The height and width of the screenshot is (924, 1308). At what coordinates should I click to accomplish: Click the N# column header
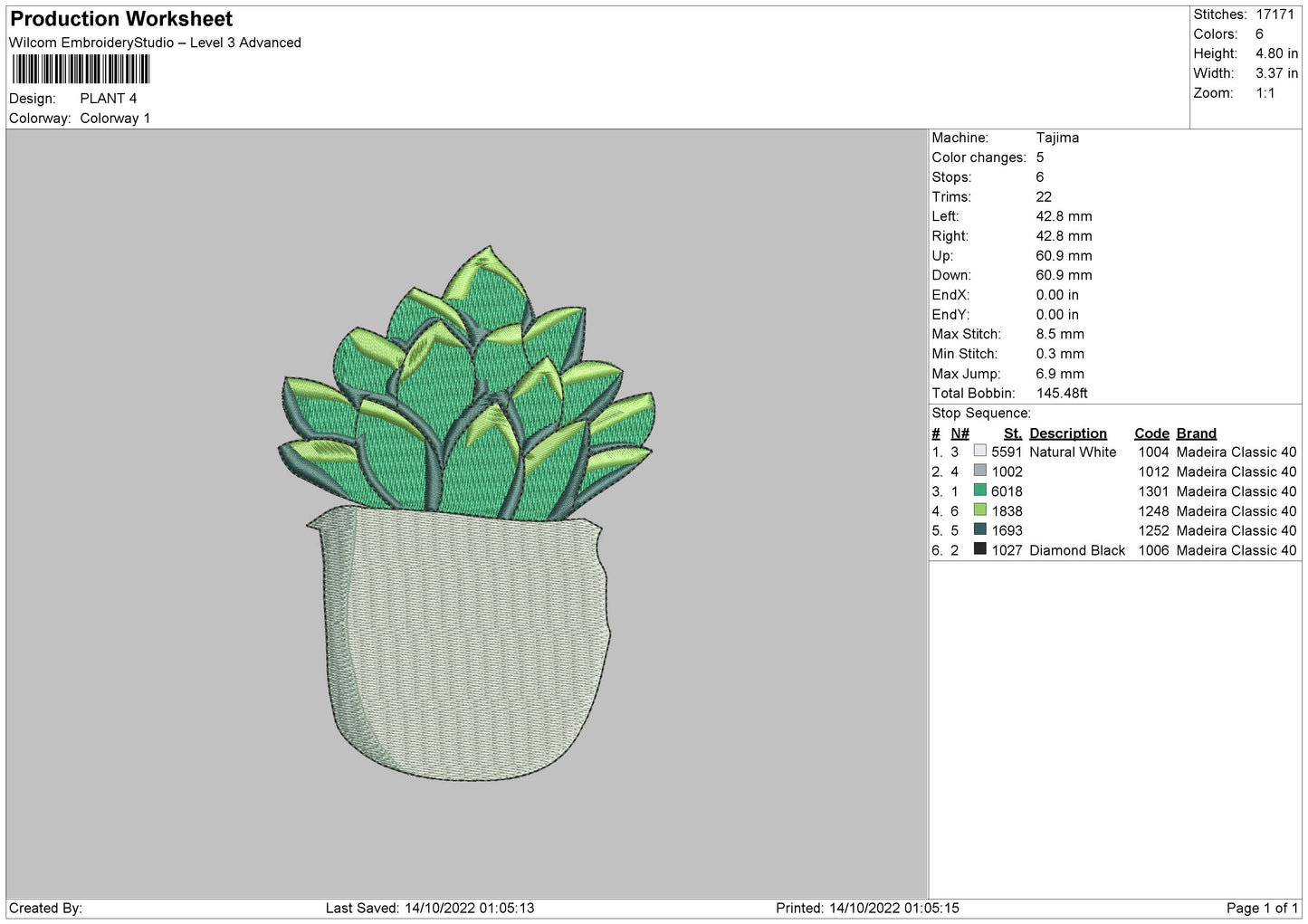(x=960, y=433)
